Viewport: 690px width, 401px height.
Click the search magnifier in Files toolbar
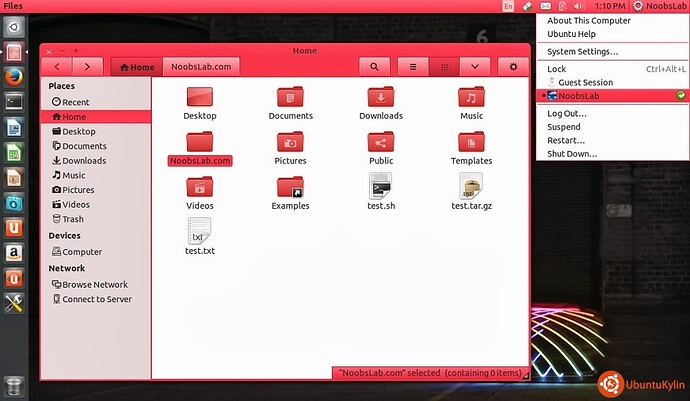coord(374,67)
